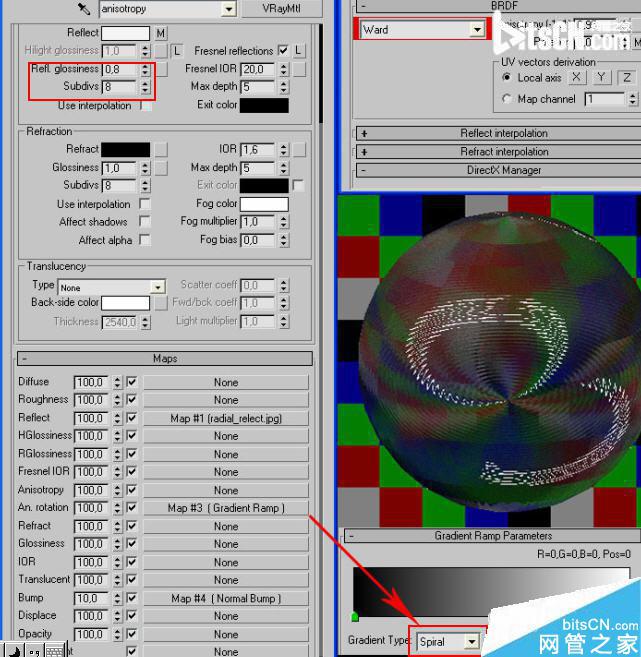Screen dimensions: 641x657
Task: Select the Map channel radio button
Action: (507, 99)
